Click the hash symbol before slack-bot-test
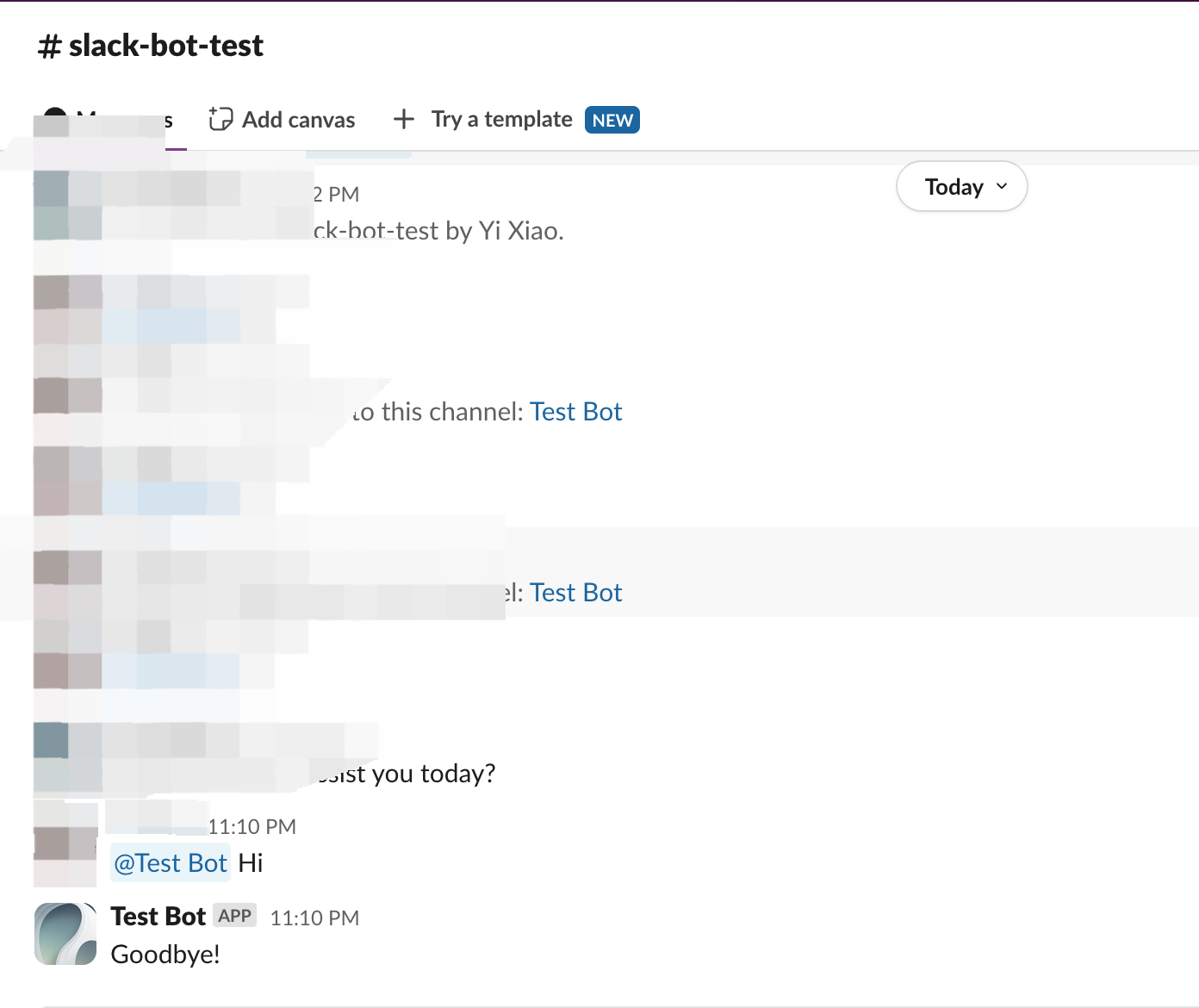The image size is (1199, 1008). [x=49, y=47]
